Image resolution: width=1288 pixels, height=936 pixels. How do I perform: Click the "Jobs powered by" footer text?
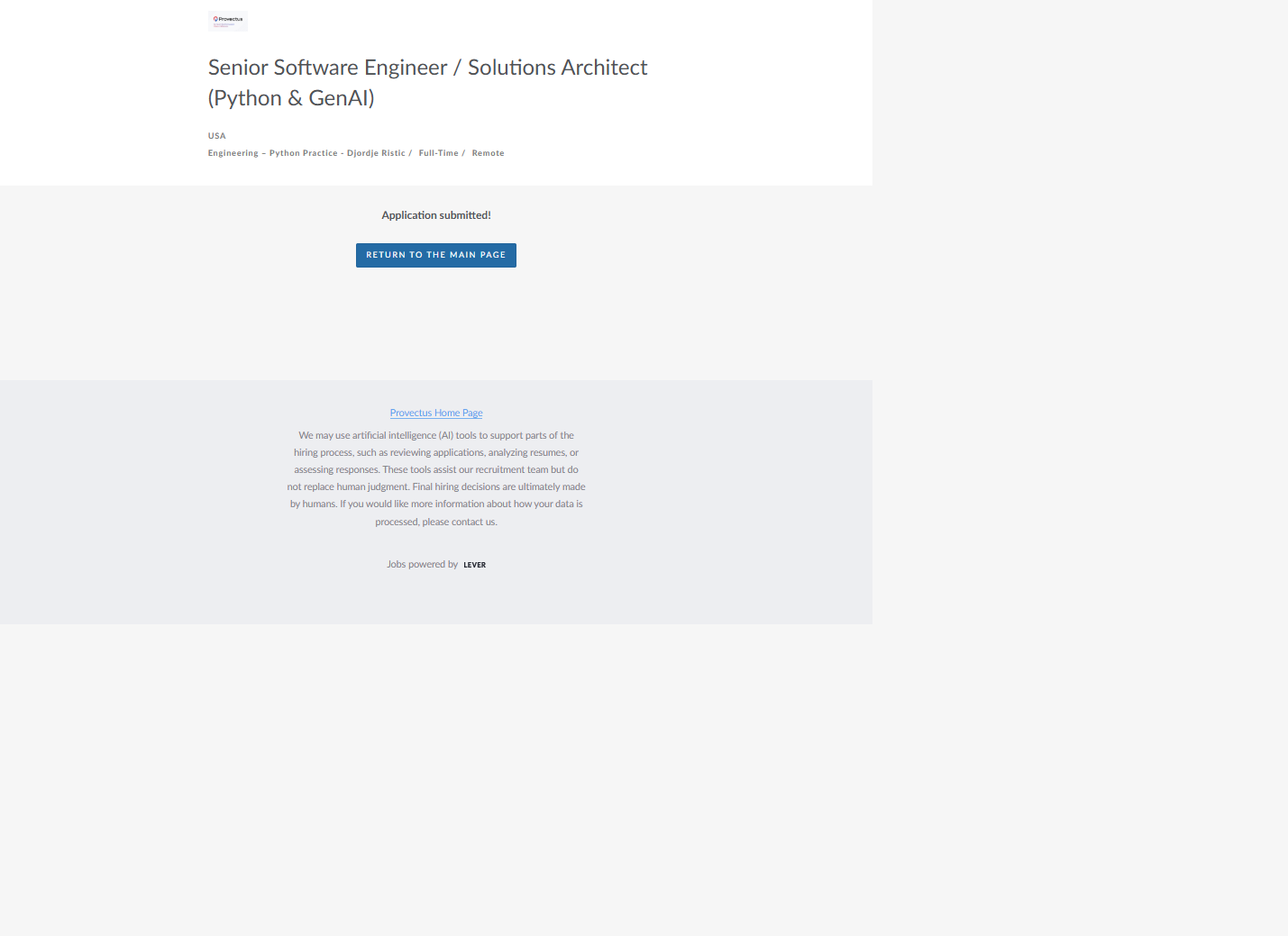pyautogui.click(x=422, y=565)
